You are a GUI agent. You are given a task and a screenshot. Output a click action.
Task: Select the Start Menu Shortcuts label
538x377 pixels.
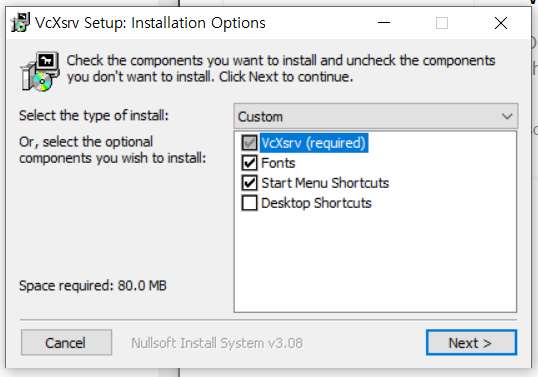point(325,183)
